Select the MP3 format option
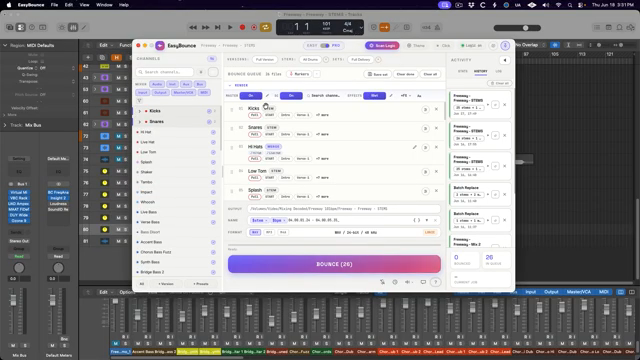Viewport: 640px width, 360px height. 269,232
